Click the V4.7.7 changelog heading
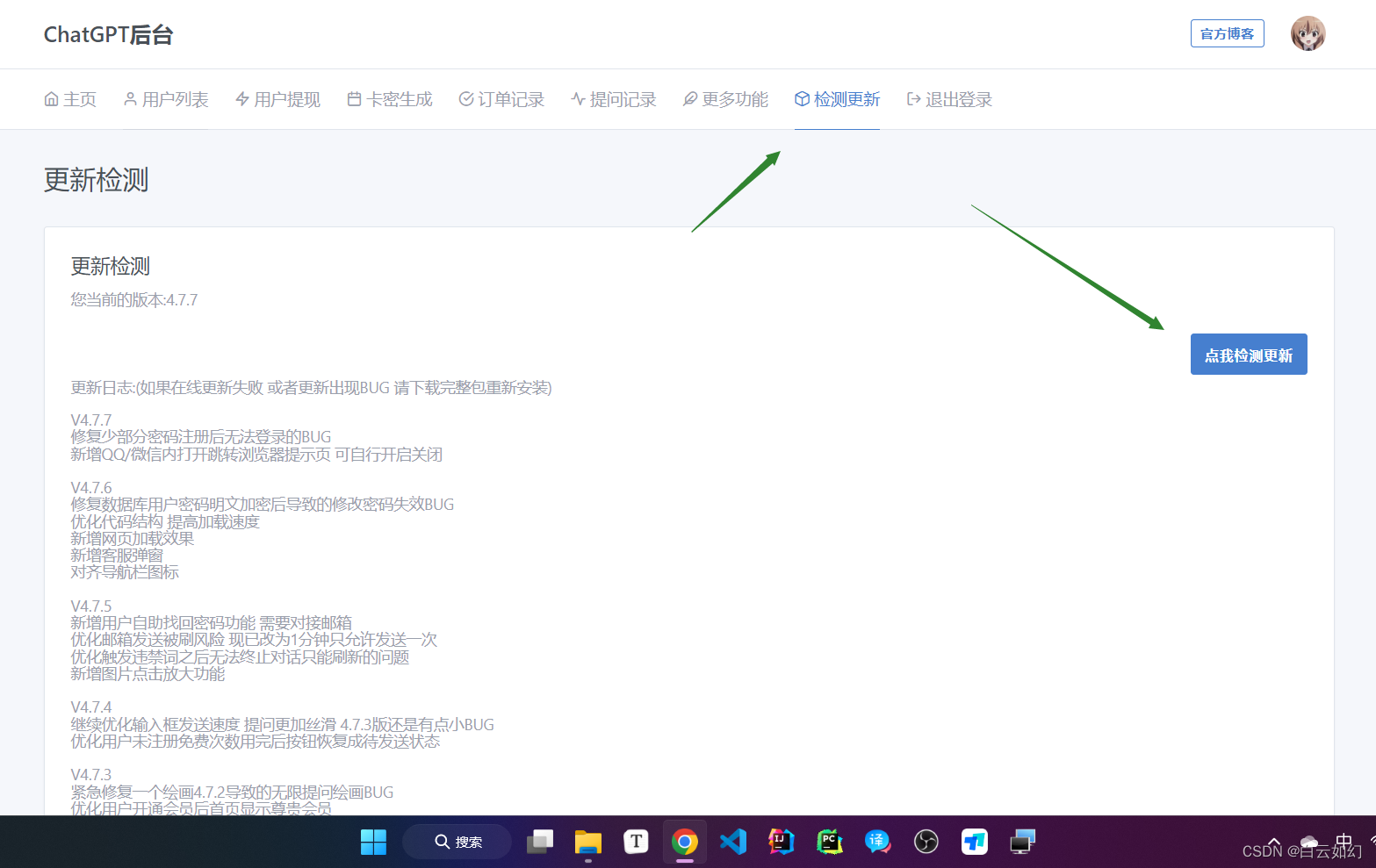 [91, 420]
